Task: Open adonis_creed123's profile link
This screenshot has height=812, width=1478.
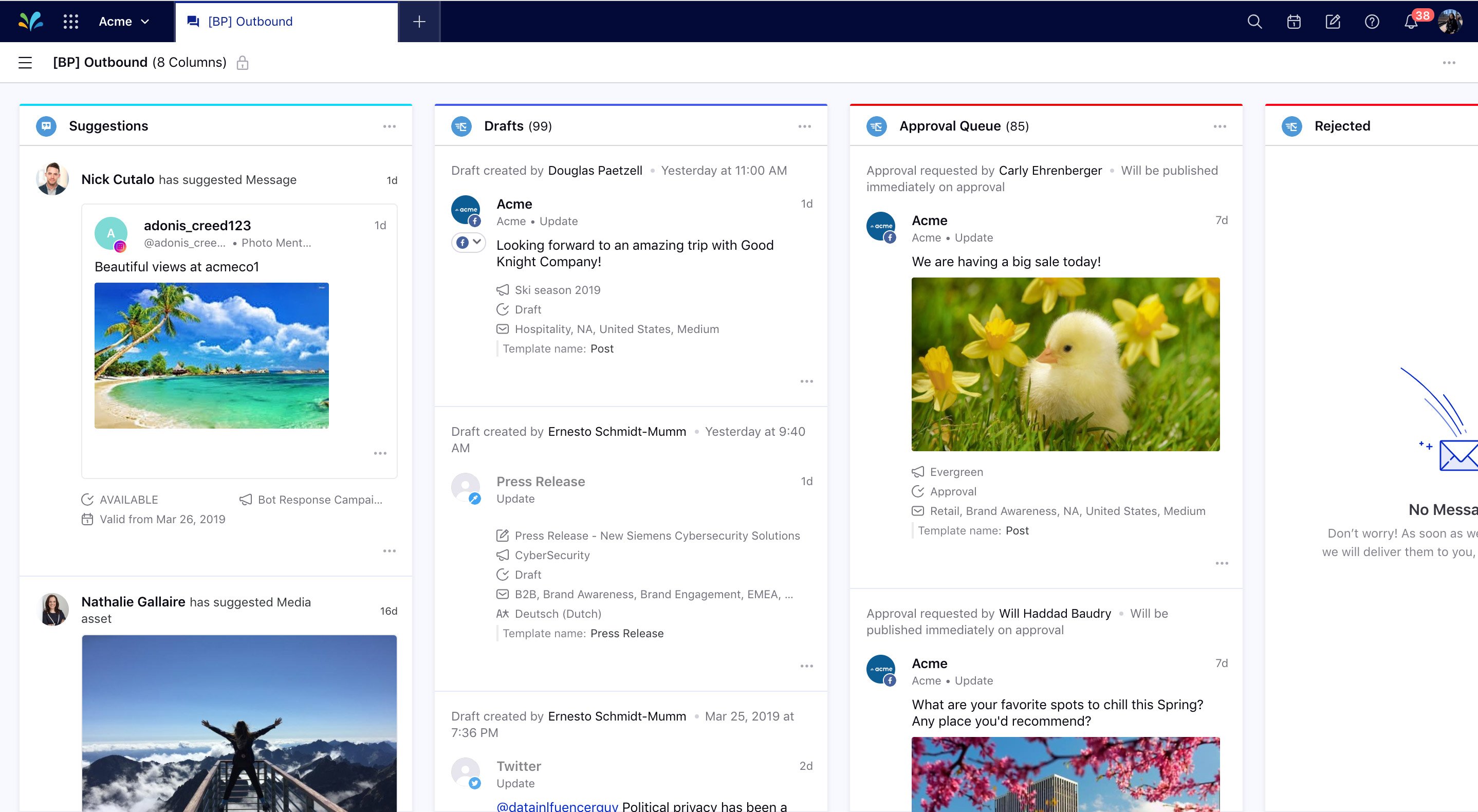Action: click(197, 225)
